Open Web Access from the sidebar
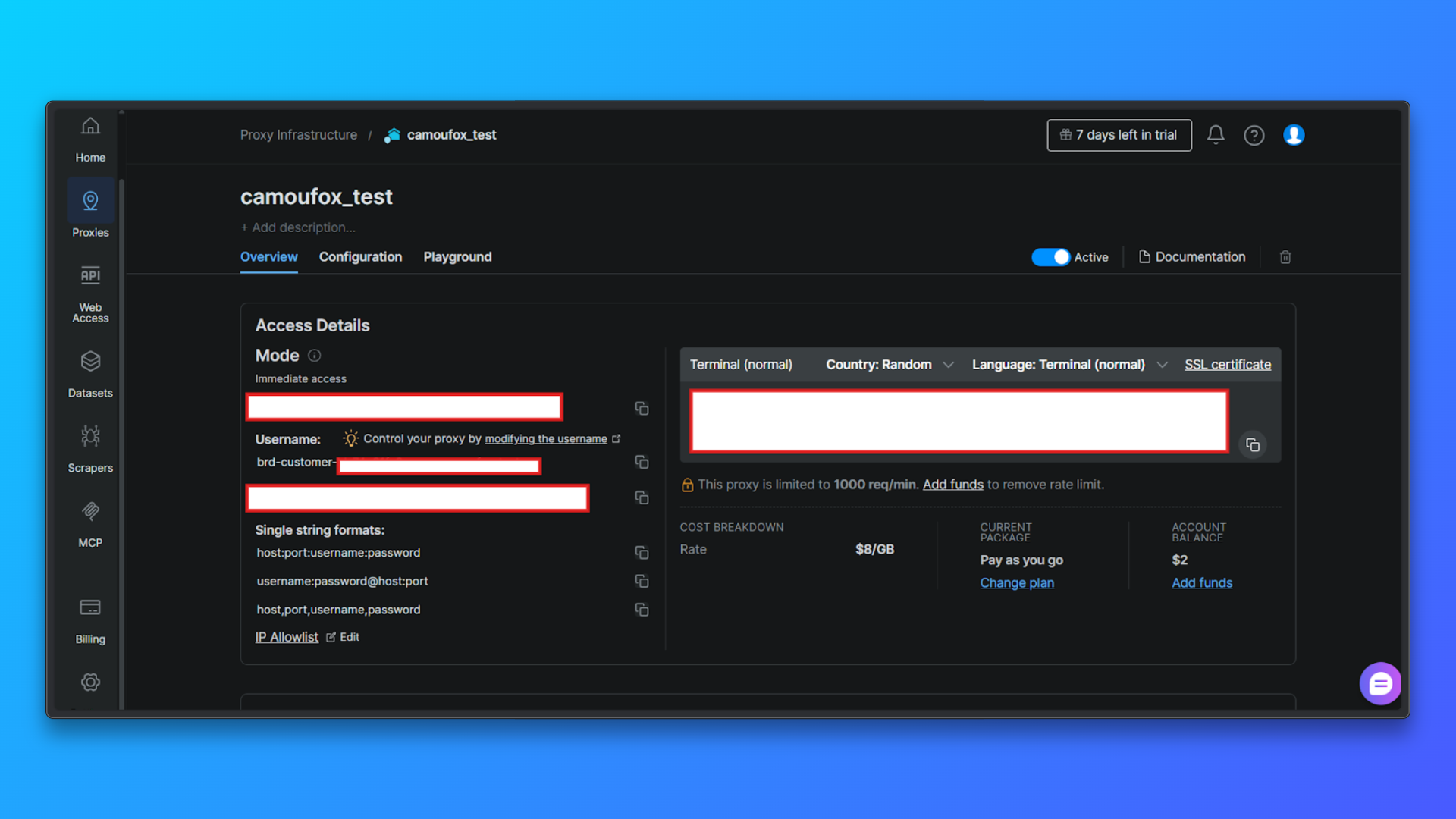This screenshot has height=819, width=1456. point(89,292)
